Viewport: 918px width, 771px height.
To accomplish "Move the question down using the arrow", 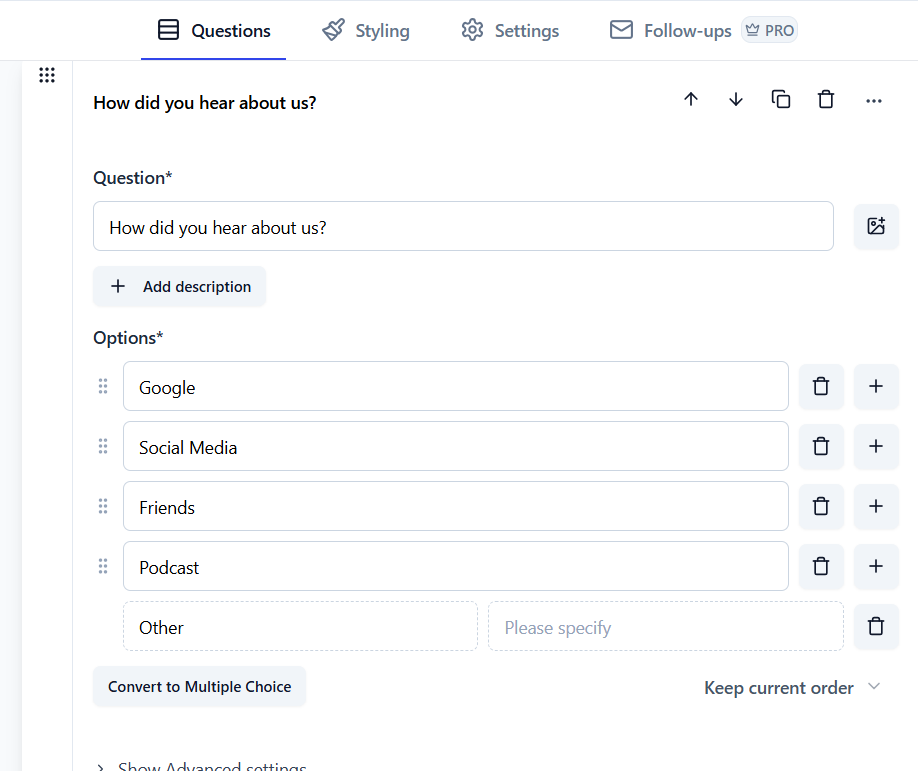I will (x=736, y=99).
